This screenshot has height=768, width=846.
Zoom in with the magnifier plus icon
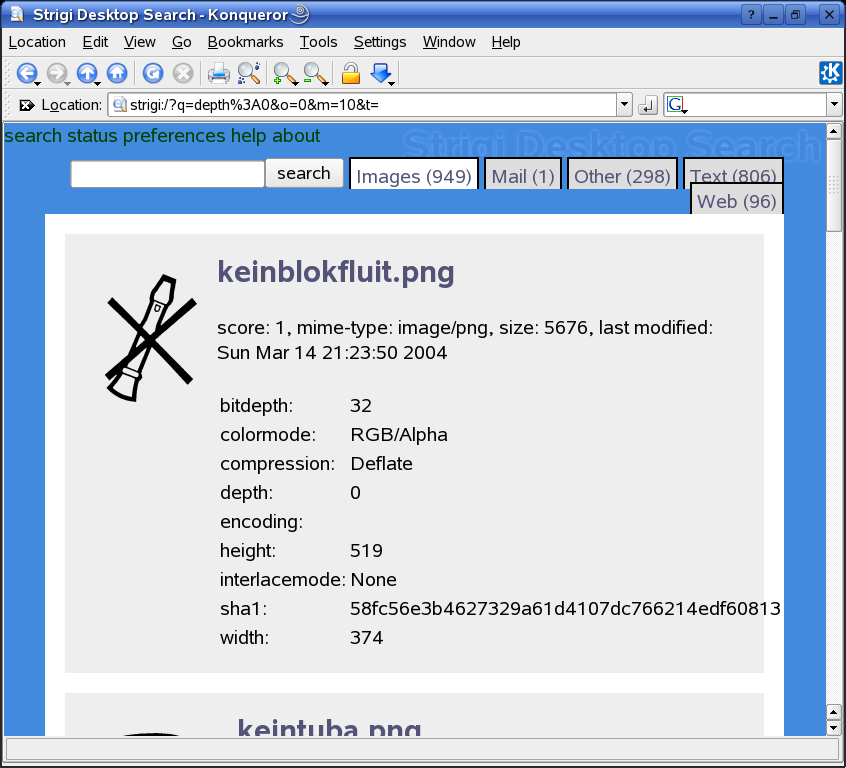pyautogui.click(x=285, y=74)
